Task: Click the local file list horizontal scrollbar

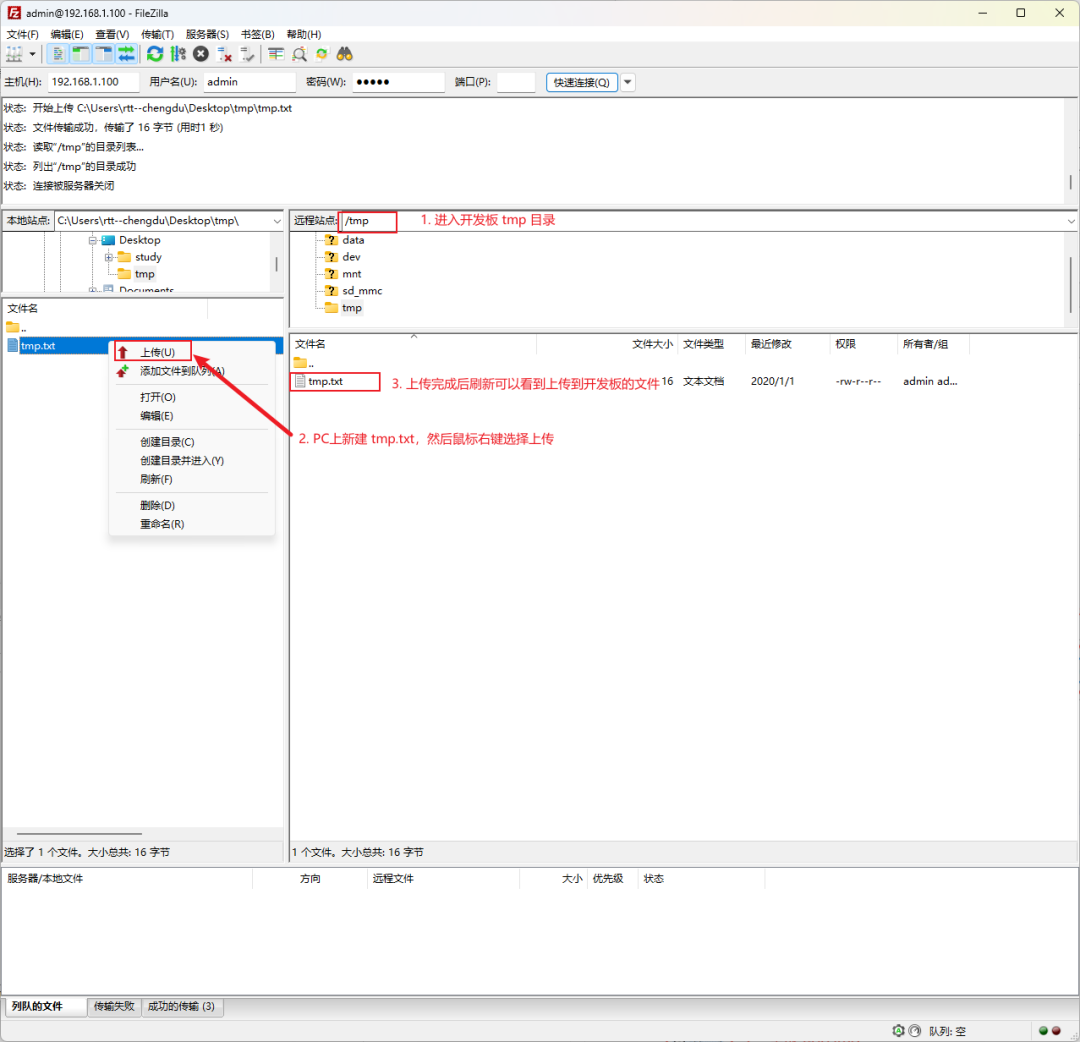Action: click(x=80, y=833)
